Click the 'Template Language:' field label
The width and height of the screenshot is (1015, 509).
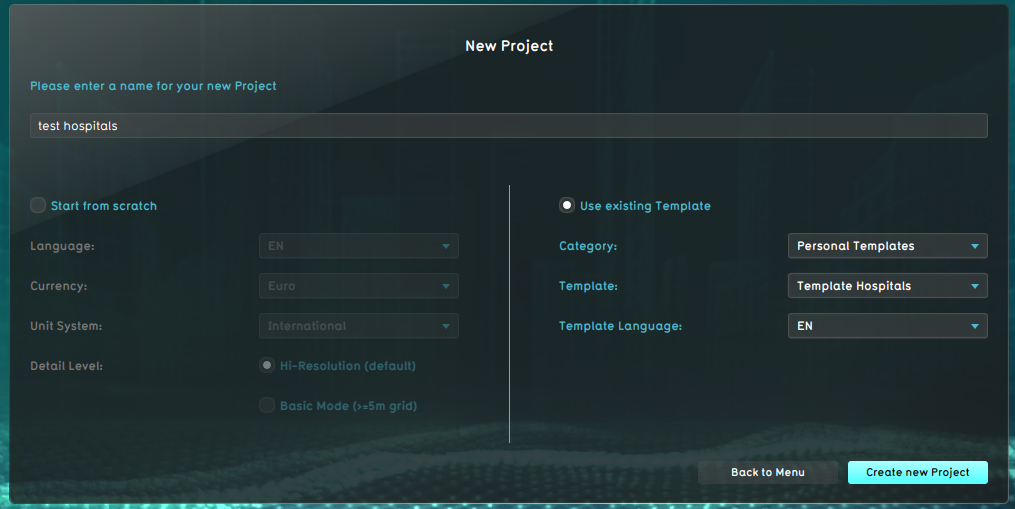pyautogui.click(x=620, y=326)
